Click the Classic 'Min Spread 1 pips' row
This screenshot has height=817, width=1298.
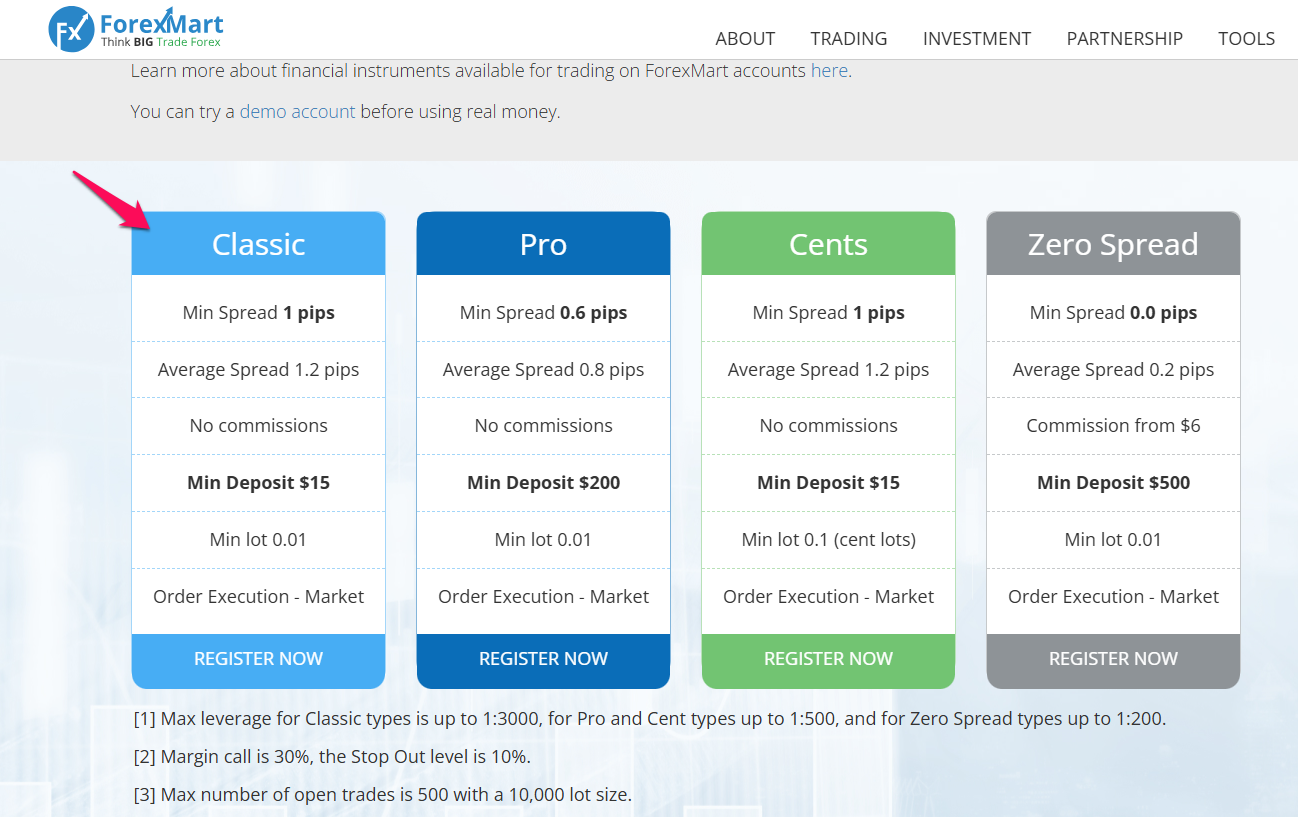tap(258, 313)
